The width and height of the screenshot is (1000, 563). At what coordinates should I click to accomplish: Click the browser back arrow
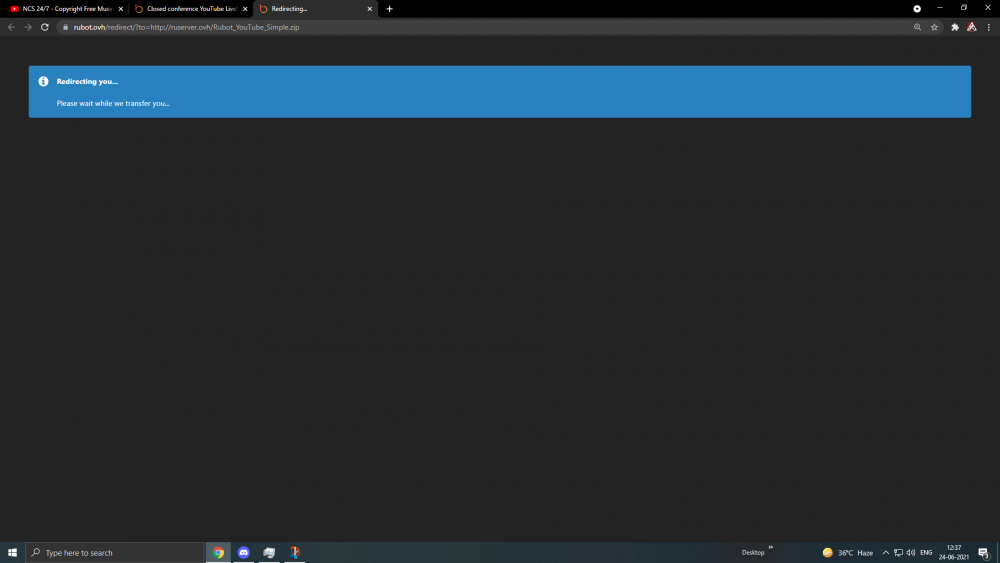click(11, 27)
